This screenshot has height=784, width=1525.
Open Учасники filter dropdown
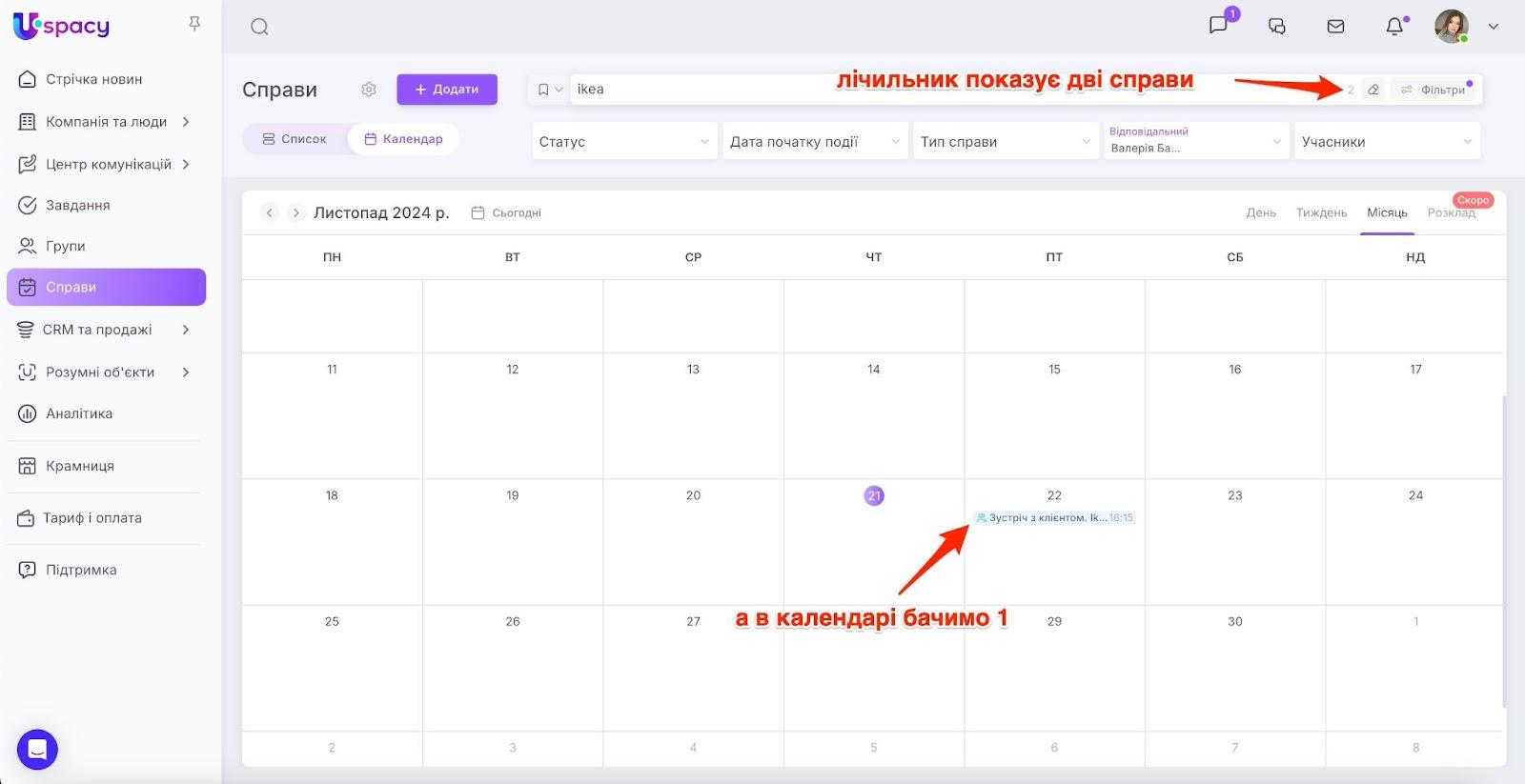coord(1387,141)
